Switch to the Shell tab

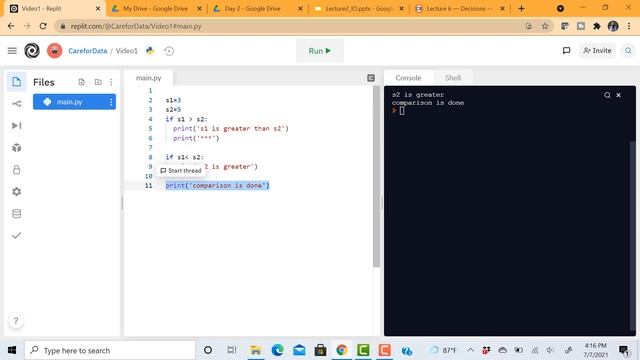(x=453, y=78)
